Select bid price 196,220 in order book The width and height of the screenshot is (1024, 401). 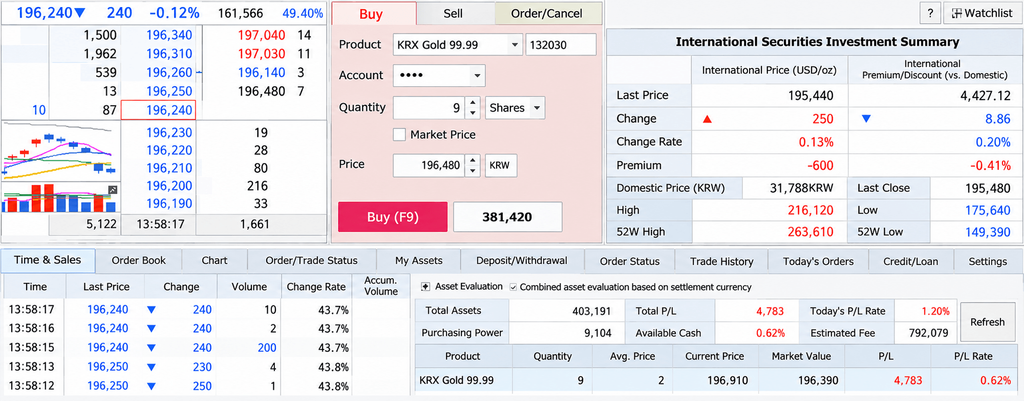click(168, 151)
